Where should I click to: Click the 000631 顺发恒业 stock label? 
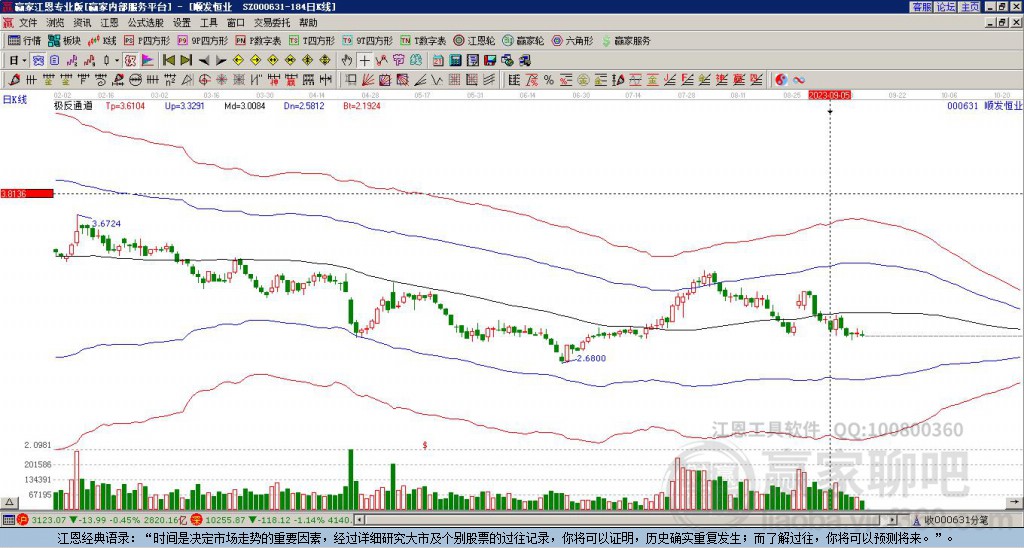point(984,105)
